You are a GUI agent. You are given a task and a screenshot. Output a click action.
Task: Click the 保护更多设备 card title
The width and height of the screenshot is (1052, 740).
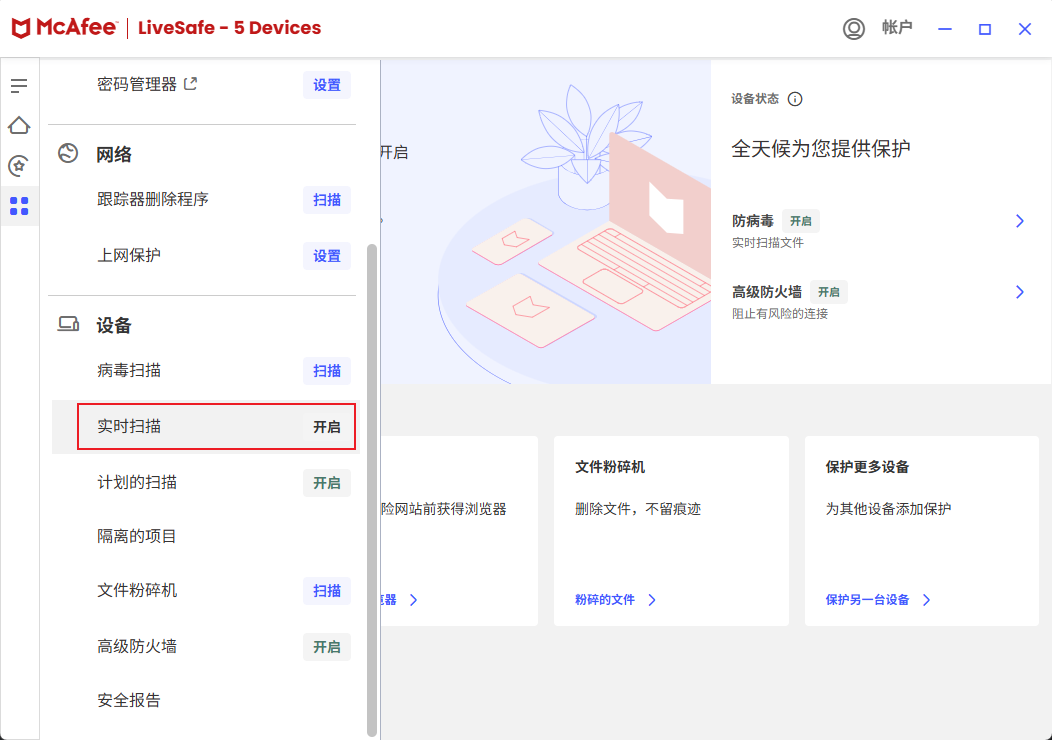867,467
